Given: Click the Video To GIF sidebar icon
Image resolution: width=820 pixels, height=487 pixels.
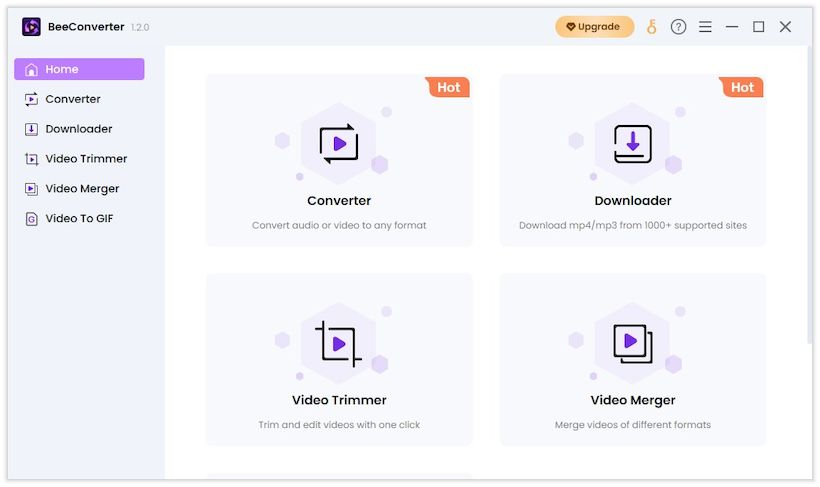Looking at the screenshot, I should 31,219.
